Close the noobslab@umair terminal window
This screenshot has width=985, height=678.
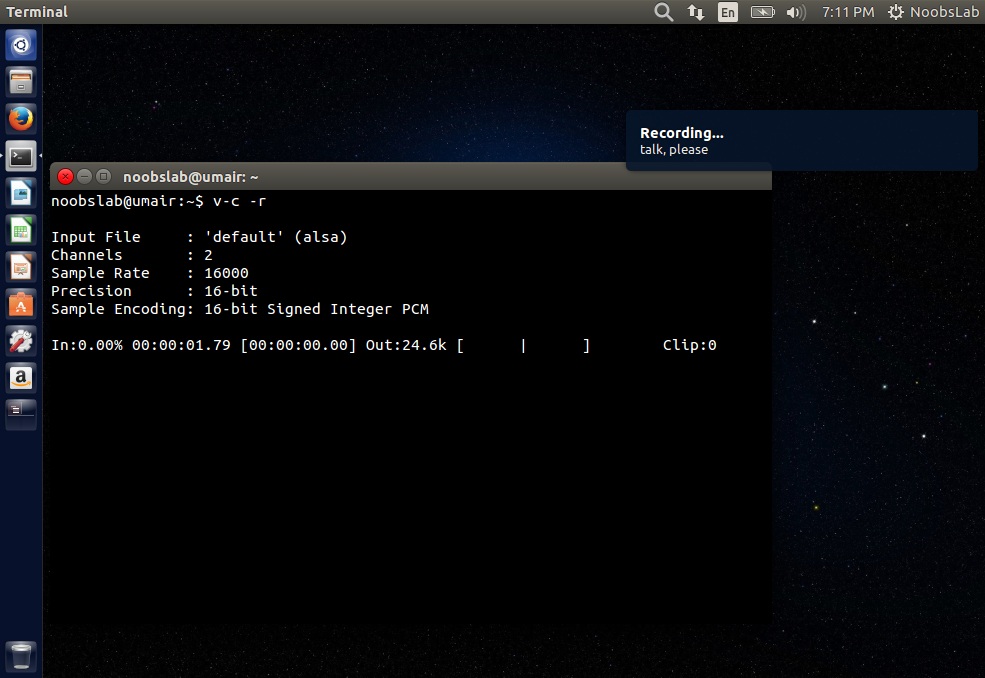(x=65, y=177)
